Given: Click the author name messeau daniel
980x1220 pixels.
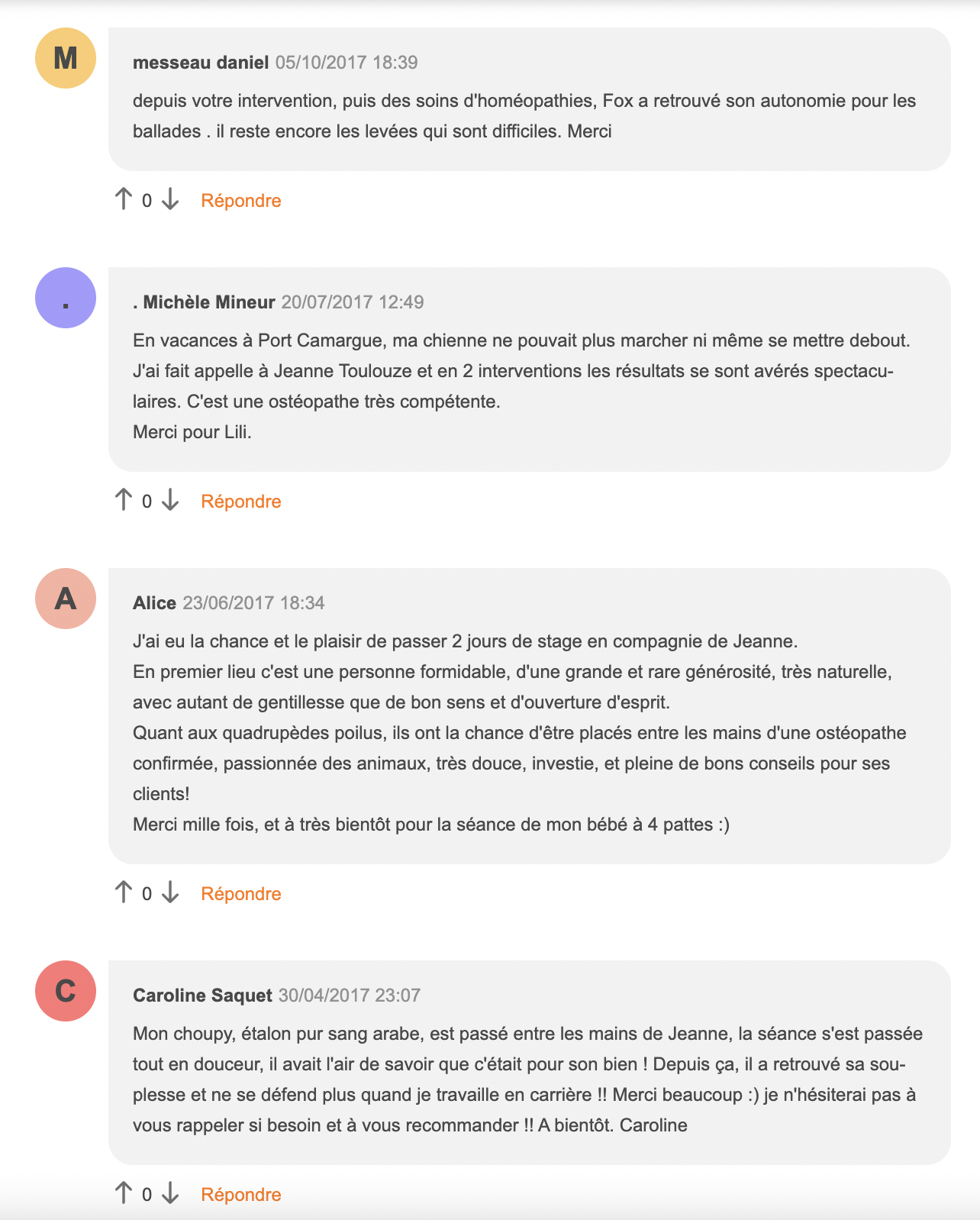Looking at the screenshot, I should [x=201, y=63].
